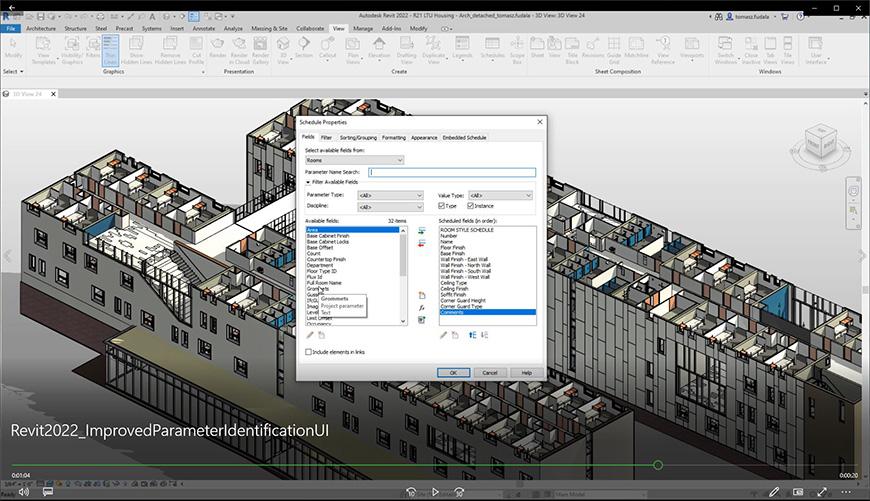The width and height of the screenshot is (870, 501).
Task: Click the Help button
Action: [x=527, y=373]
